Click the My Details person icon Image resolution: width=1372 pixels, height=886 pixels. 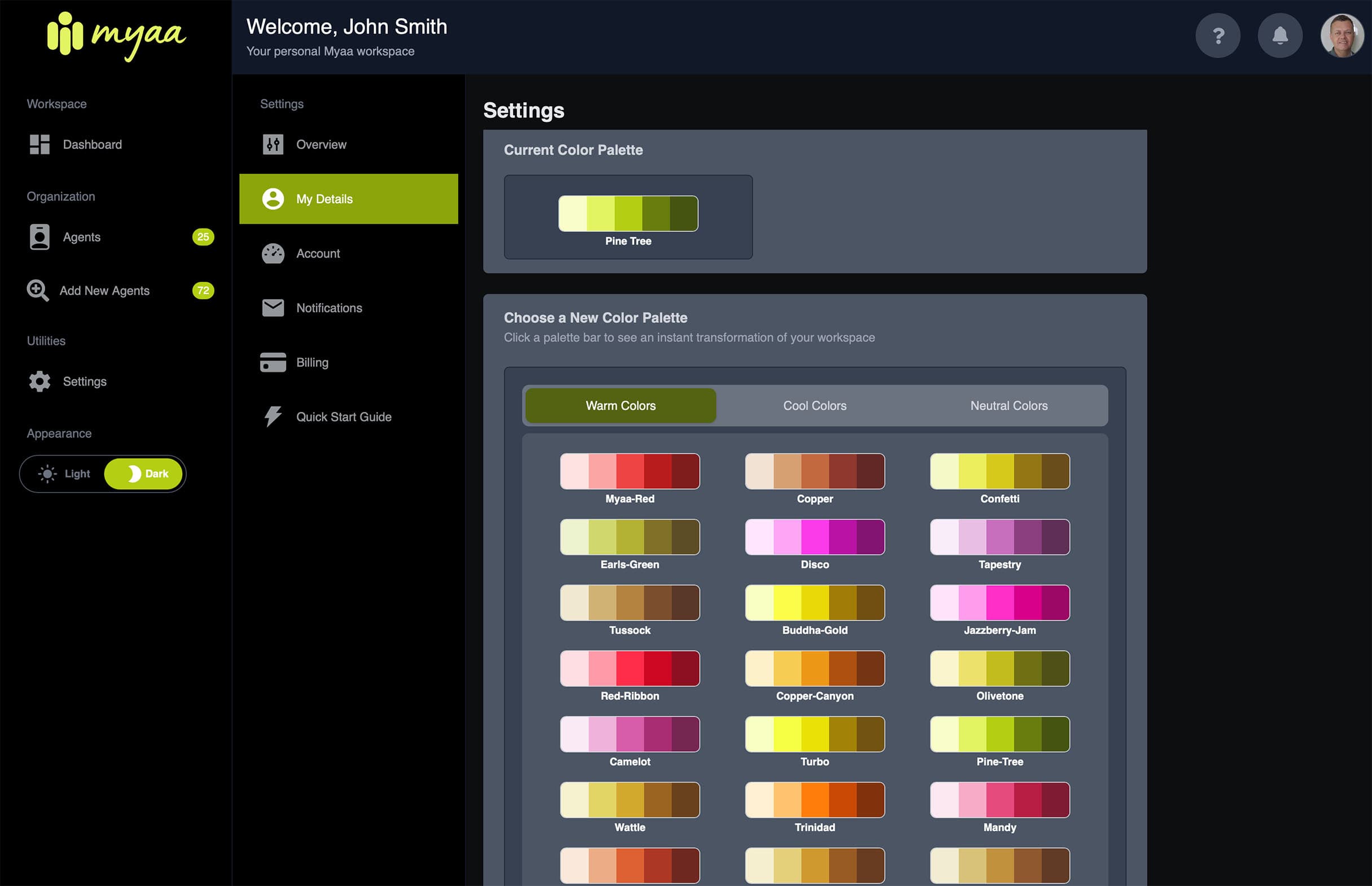273,199
